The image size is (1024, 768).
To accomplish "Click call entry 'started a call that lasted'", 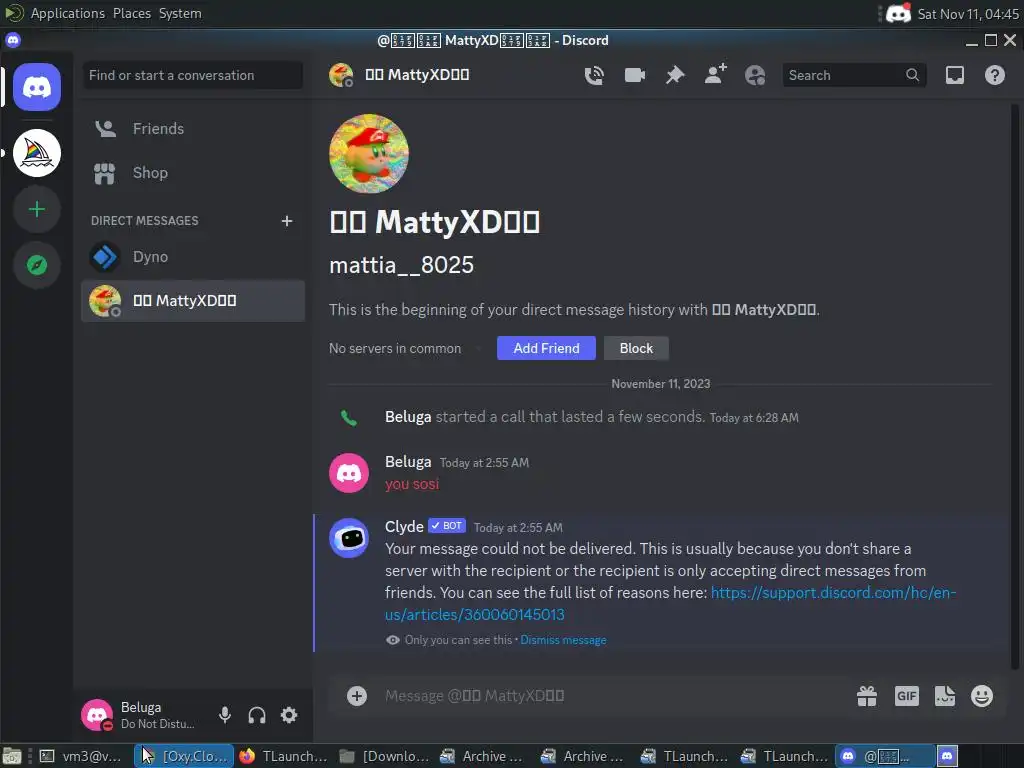I will click(570, 417).
